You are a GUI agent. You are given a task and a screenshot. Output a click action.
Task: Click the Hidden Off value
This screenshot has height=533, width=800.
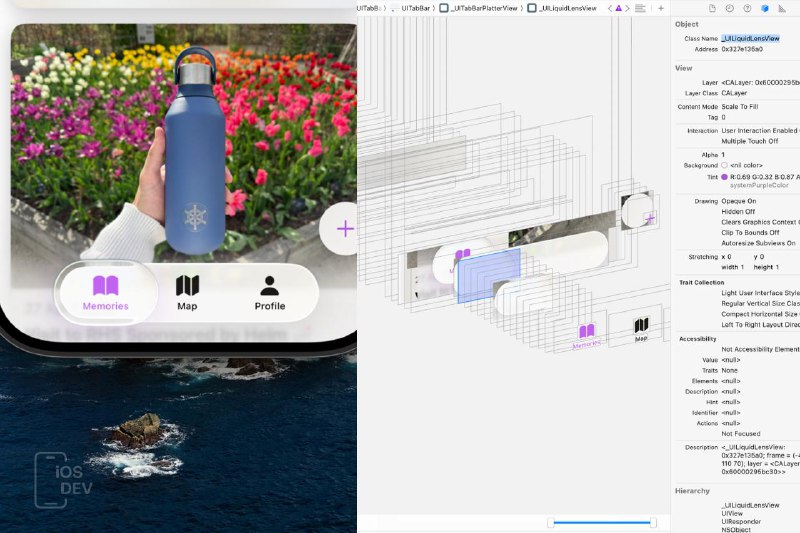pyautogui.click(x=738, y=211)
